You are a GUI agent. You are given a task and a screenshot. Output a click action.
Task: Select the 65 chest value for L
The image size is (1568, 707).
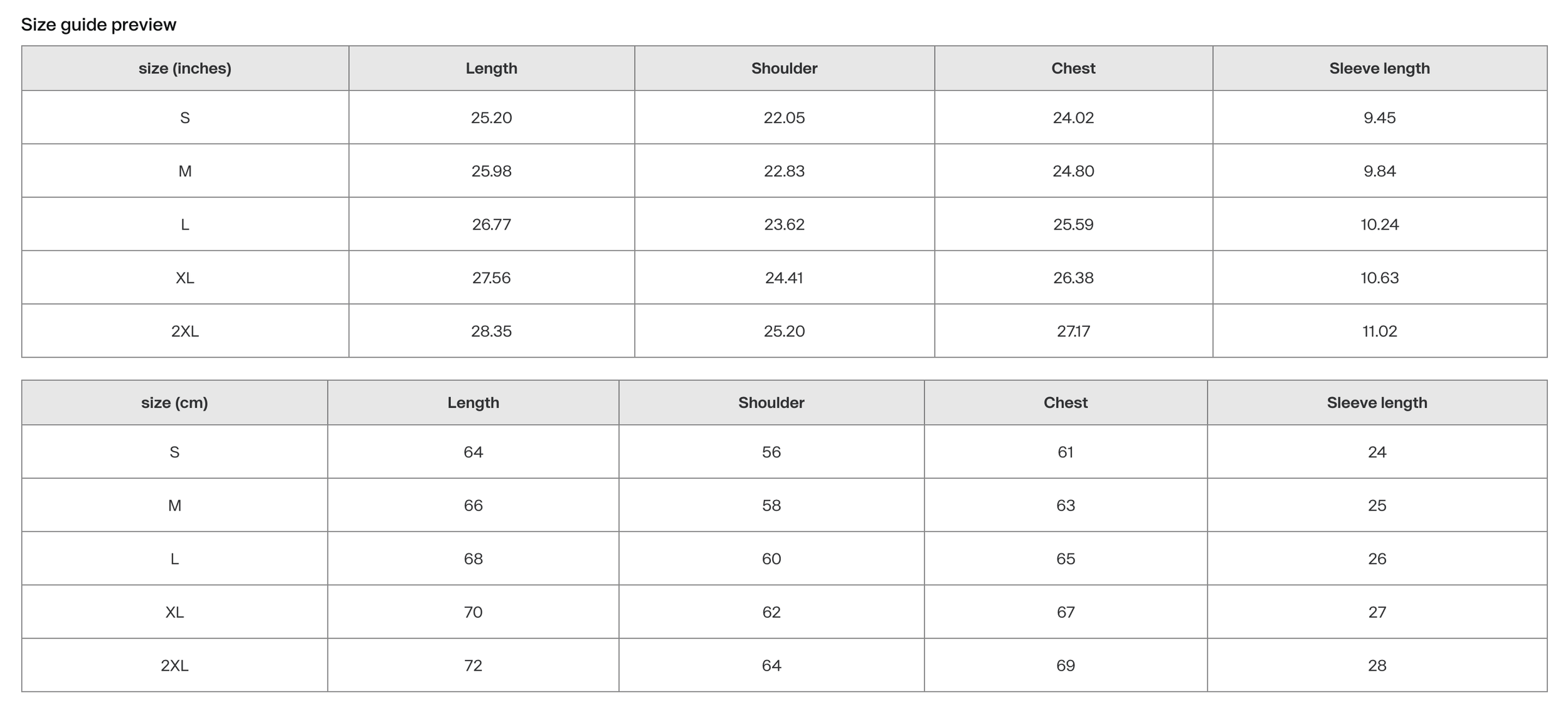[1066, 558]
